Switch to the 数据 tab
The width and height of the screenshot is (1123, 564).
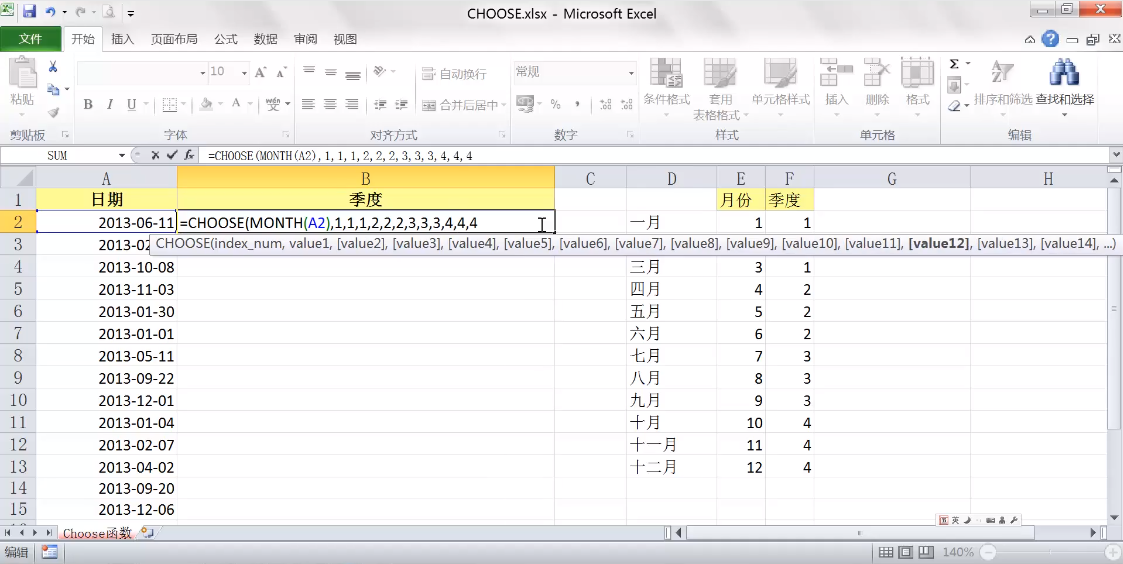click(266, 39)
